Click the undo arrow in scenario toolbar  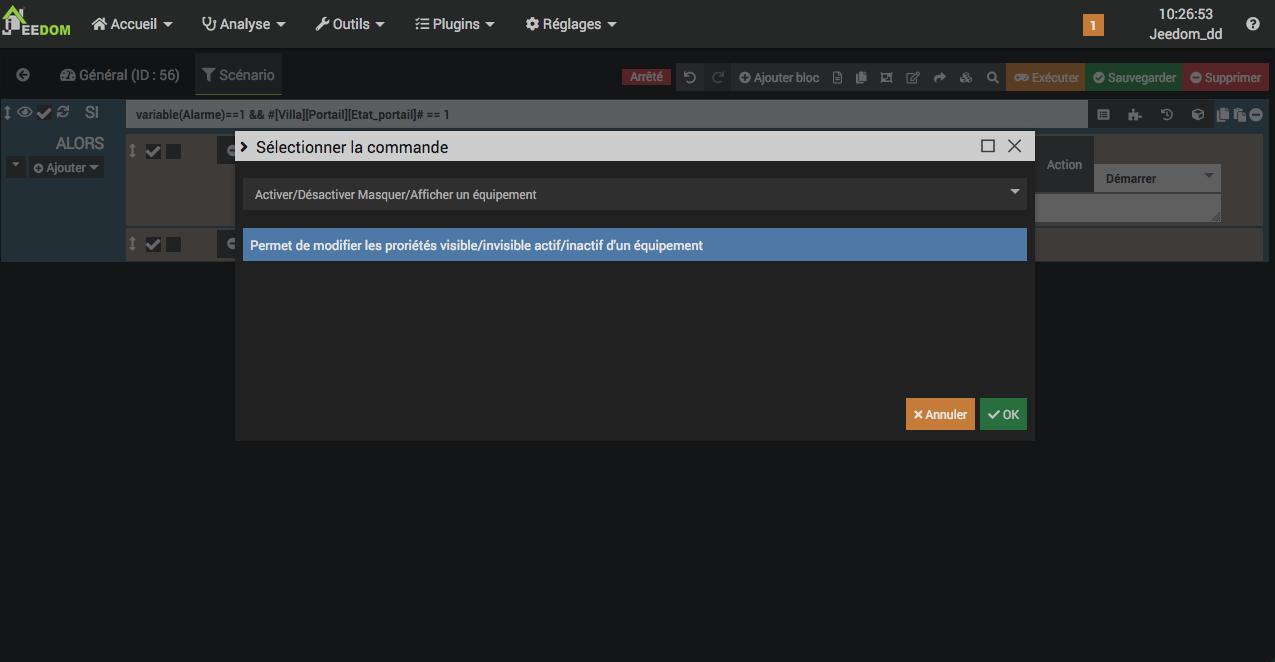(689, 77)
